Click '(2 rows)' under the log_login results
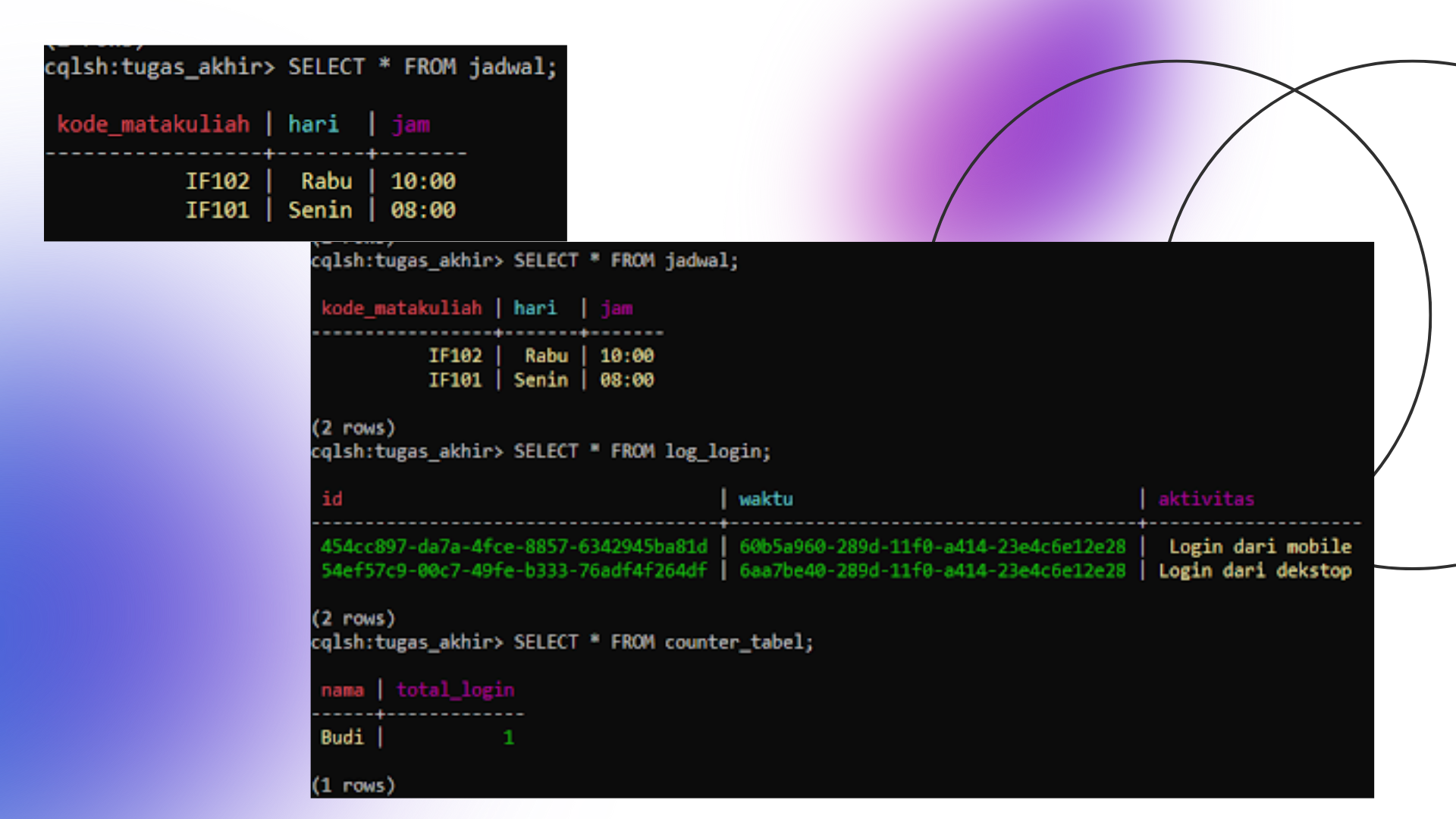The image size is (1456, 819). 353,619
